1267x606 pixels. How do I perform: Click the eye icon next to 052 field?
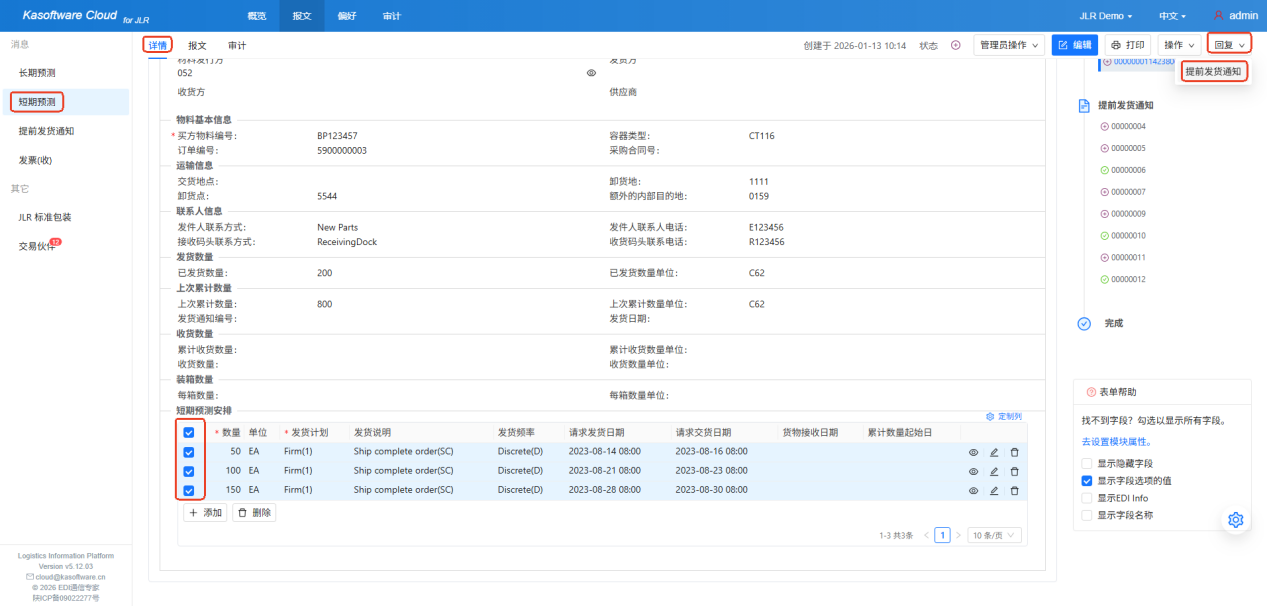(591, 73)
